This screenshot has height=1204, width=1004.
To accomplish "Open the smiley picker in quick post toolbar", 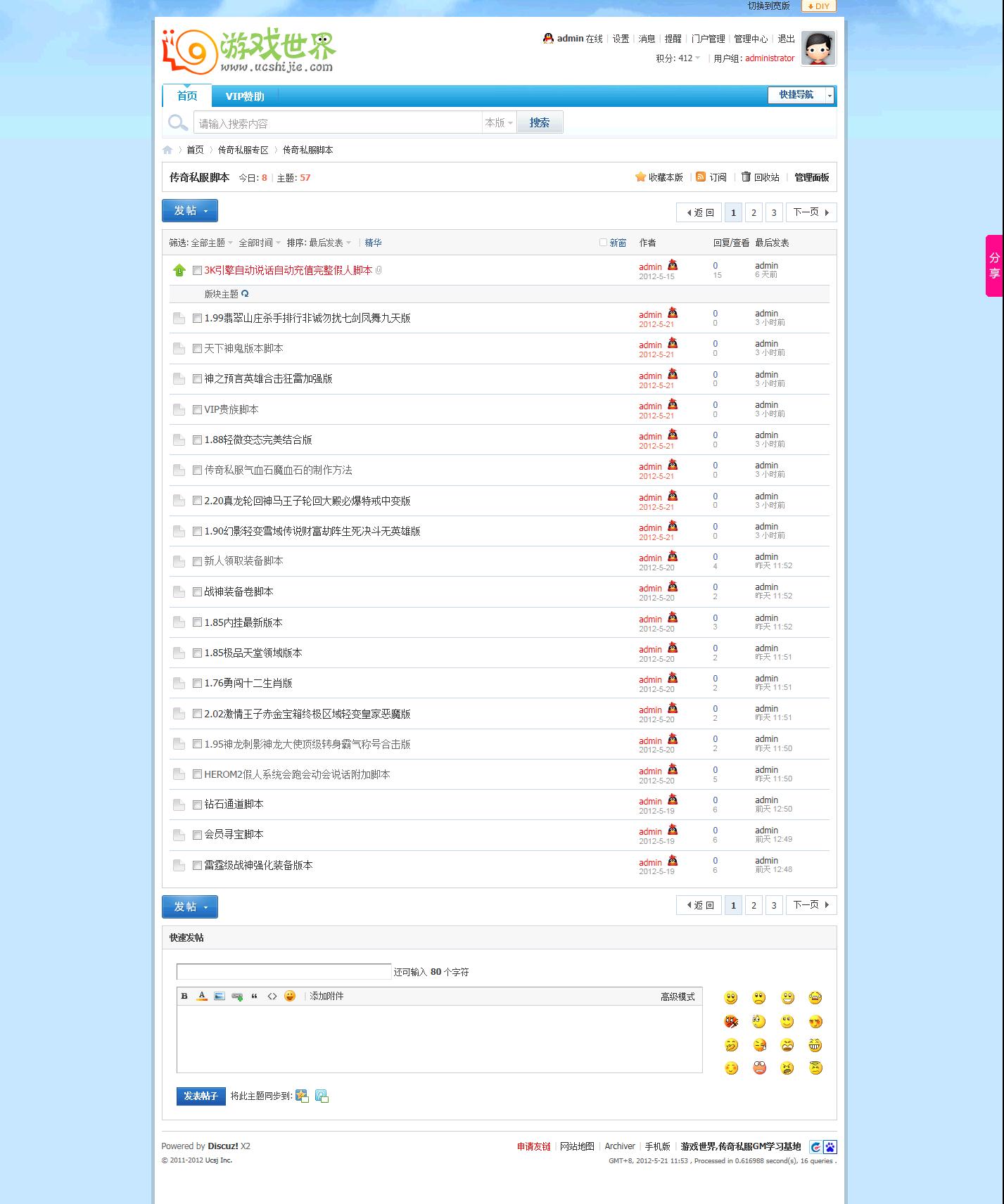I will [x=290, y=996].
